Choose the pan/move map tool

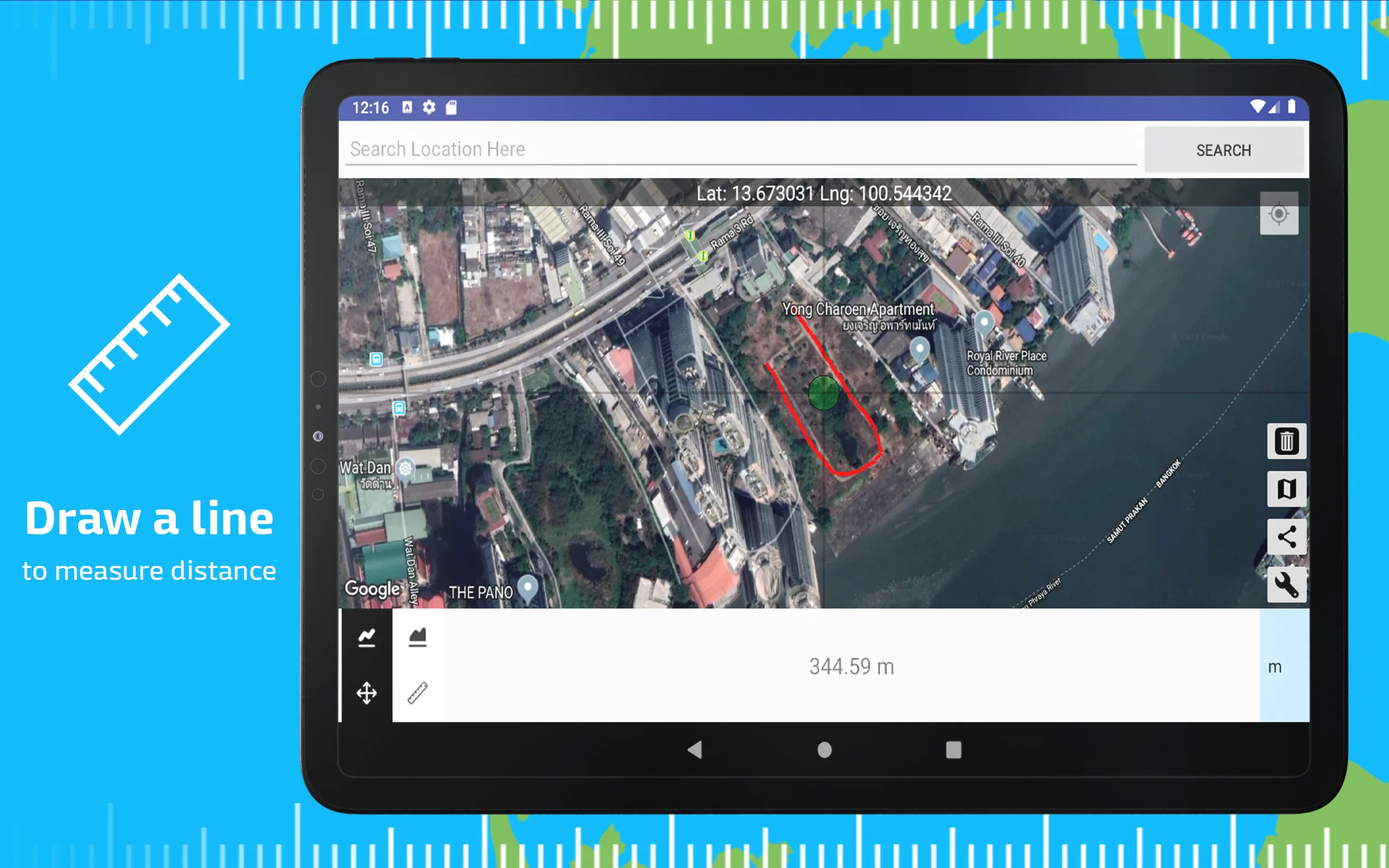366,693
